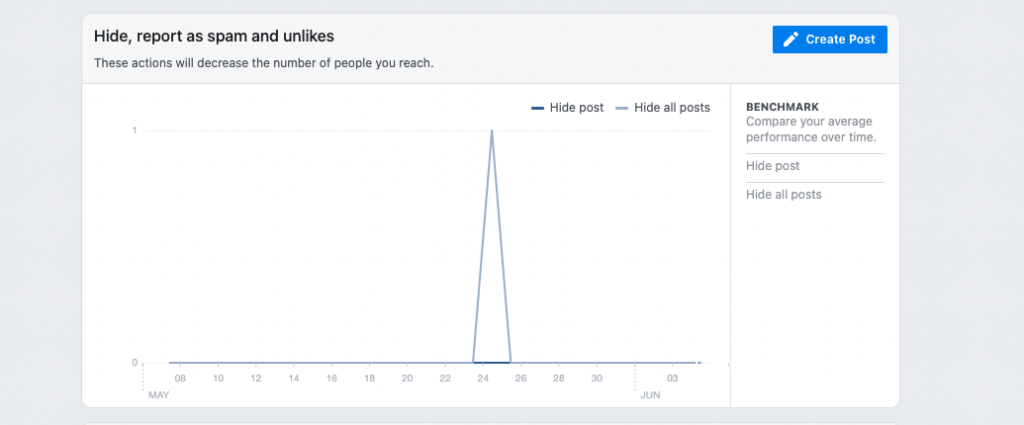This screenshot has width=1024, height=425.
Task: Click the 24 date label on axis
Action: point(483,379)
